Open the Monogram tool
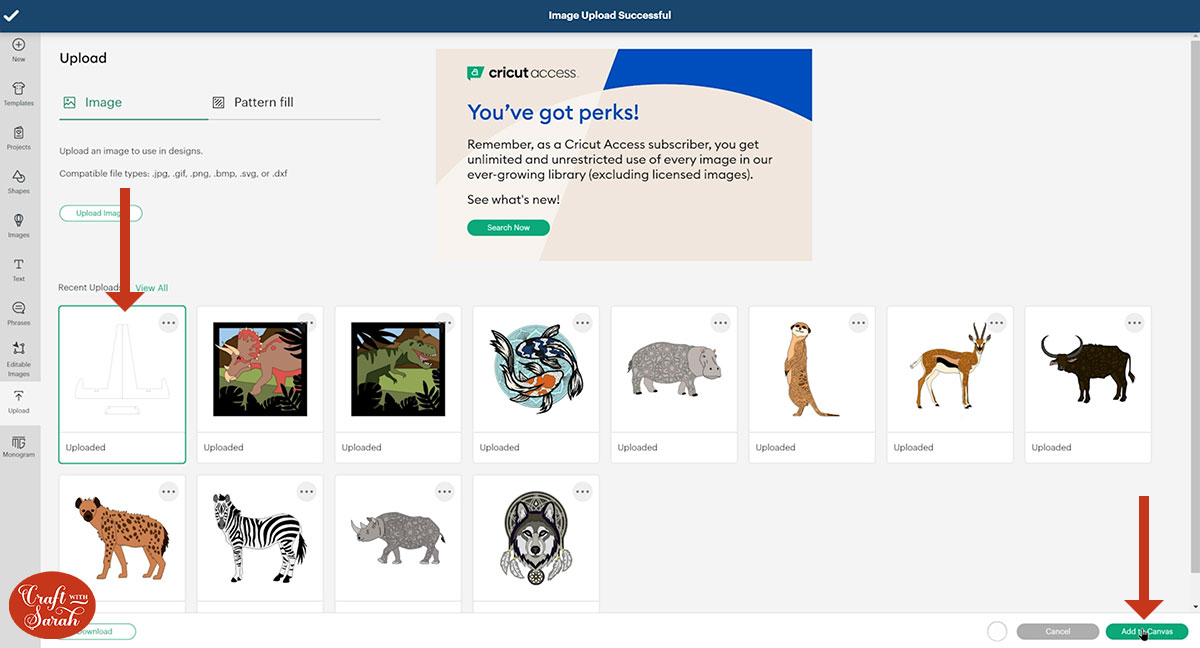Viewport: 1200px width, 648px height. [18, 446]
